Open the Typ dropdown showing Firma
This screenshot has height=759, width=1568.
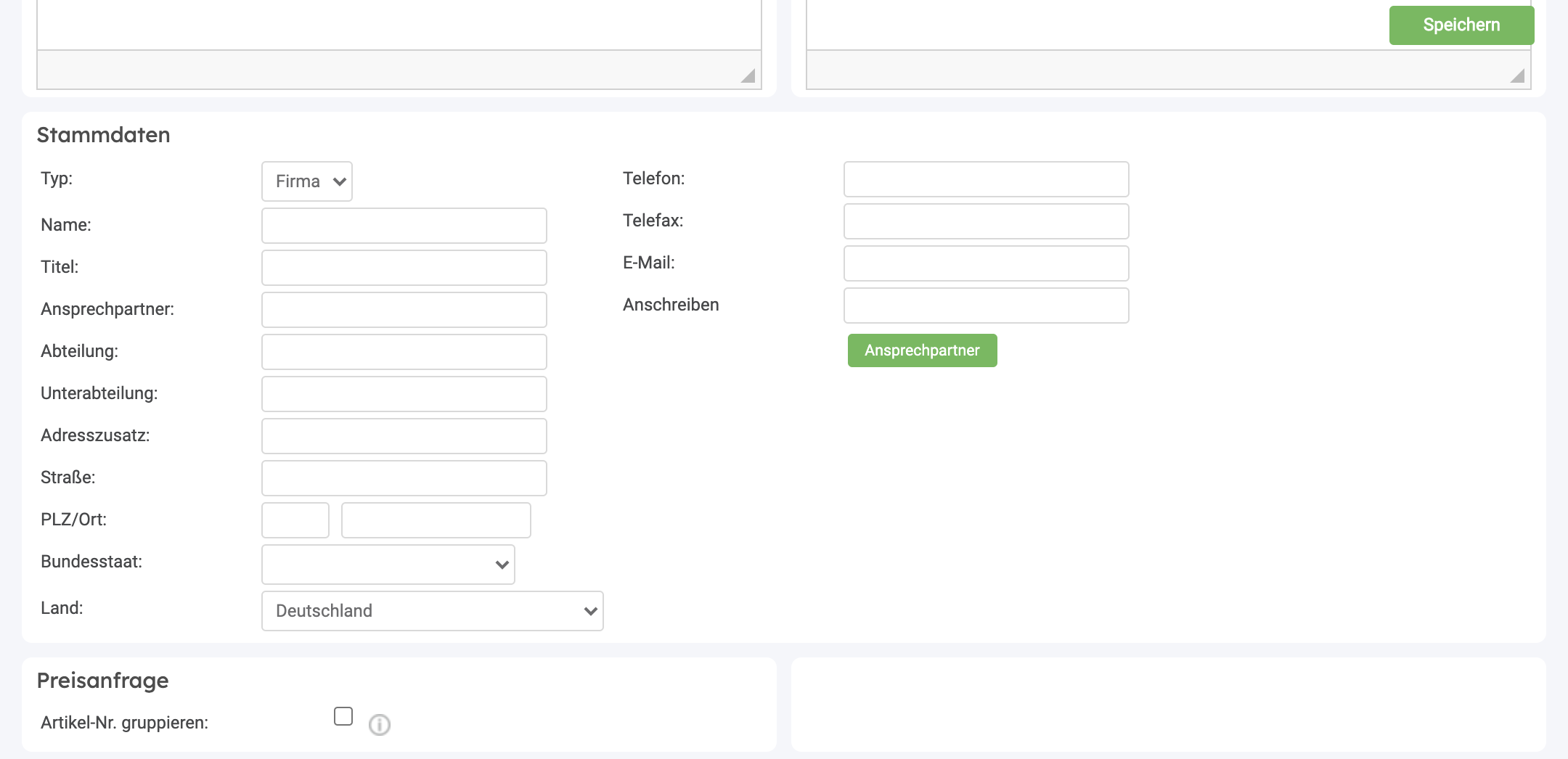[x=307, y=181]
